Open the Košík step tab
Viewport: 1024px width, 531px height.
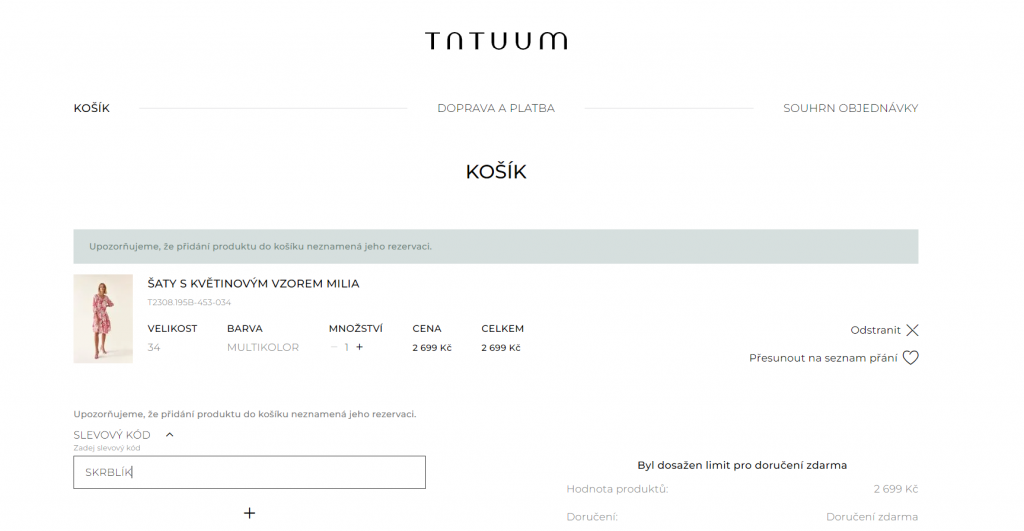click(x=91, y=108)
